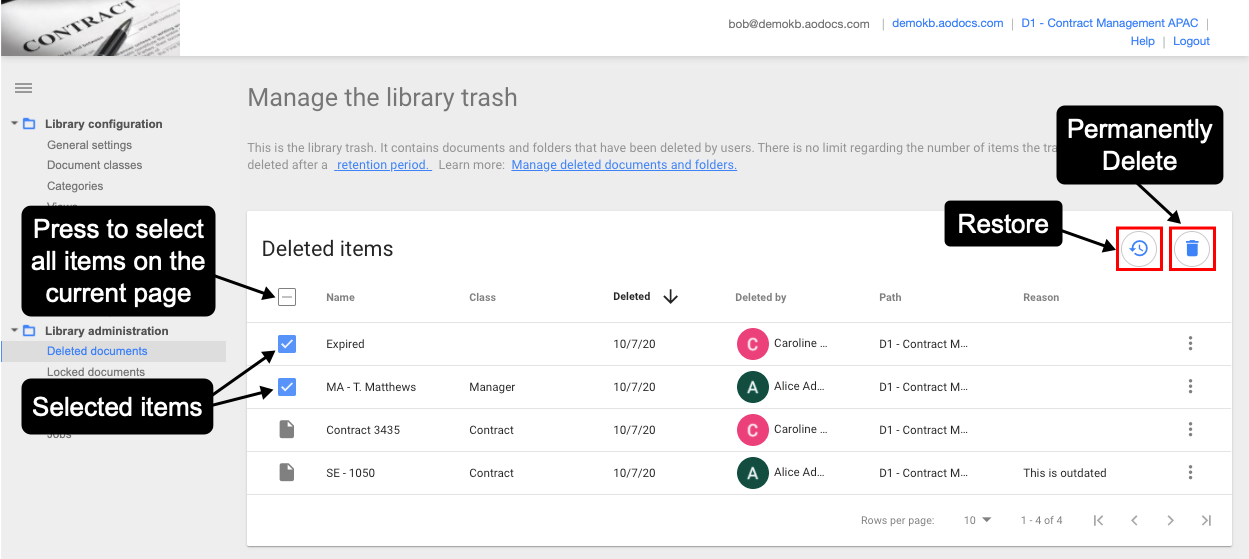Uncheck the MA - T. Matthews checkbox
Image resolution: width=1249 pixels, height=559 pixels.
(x=287, y=387)
